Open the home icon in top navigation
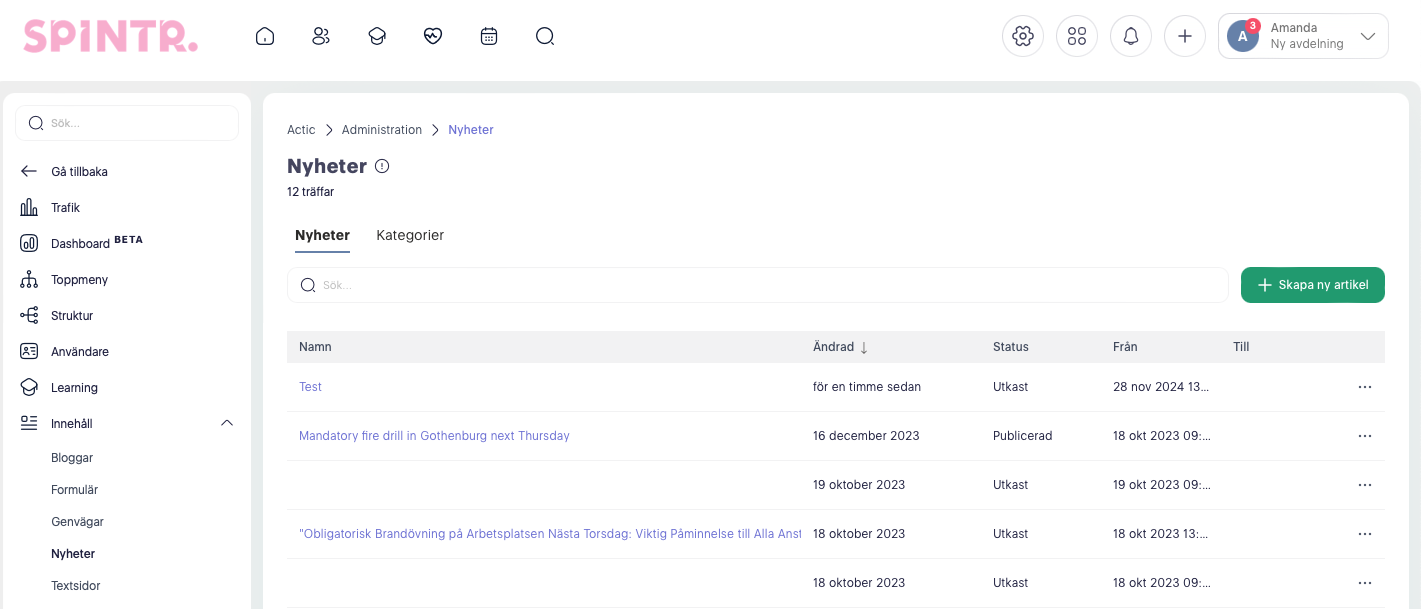Image resolution: width=1421 pixels, height=609 pixels. point(265,37)
